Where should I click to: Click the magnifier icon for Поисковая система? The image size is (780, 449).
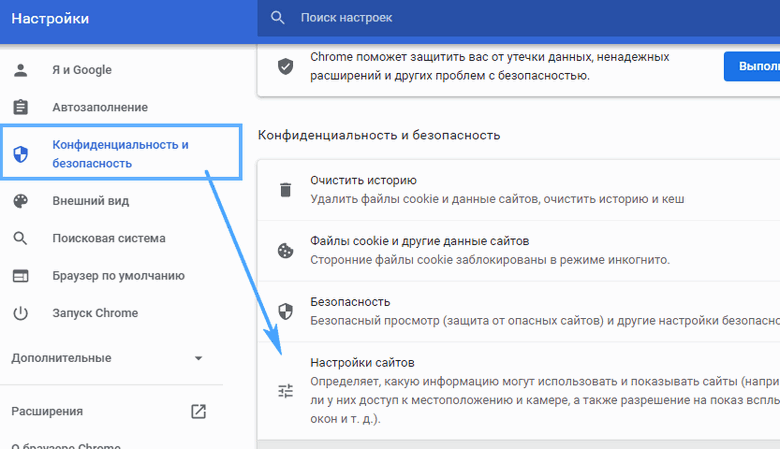click(x=20, y=238)
